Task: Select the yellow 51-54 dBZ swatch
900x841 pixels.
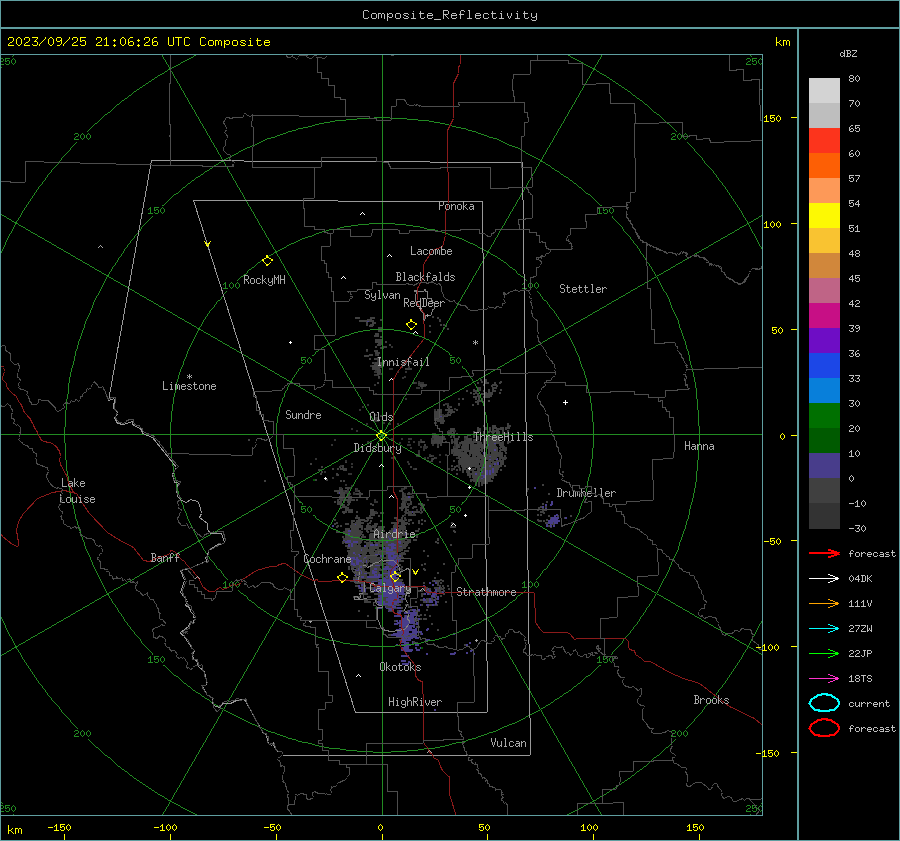Action: (824, 215)
